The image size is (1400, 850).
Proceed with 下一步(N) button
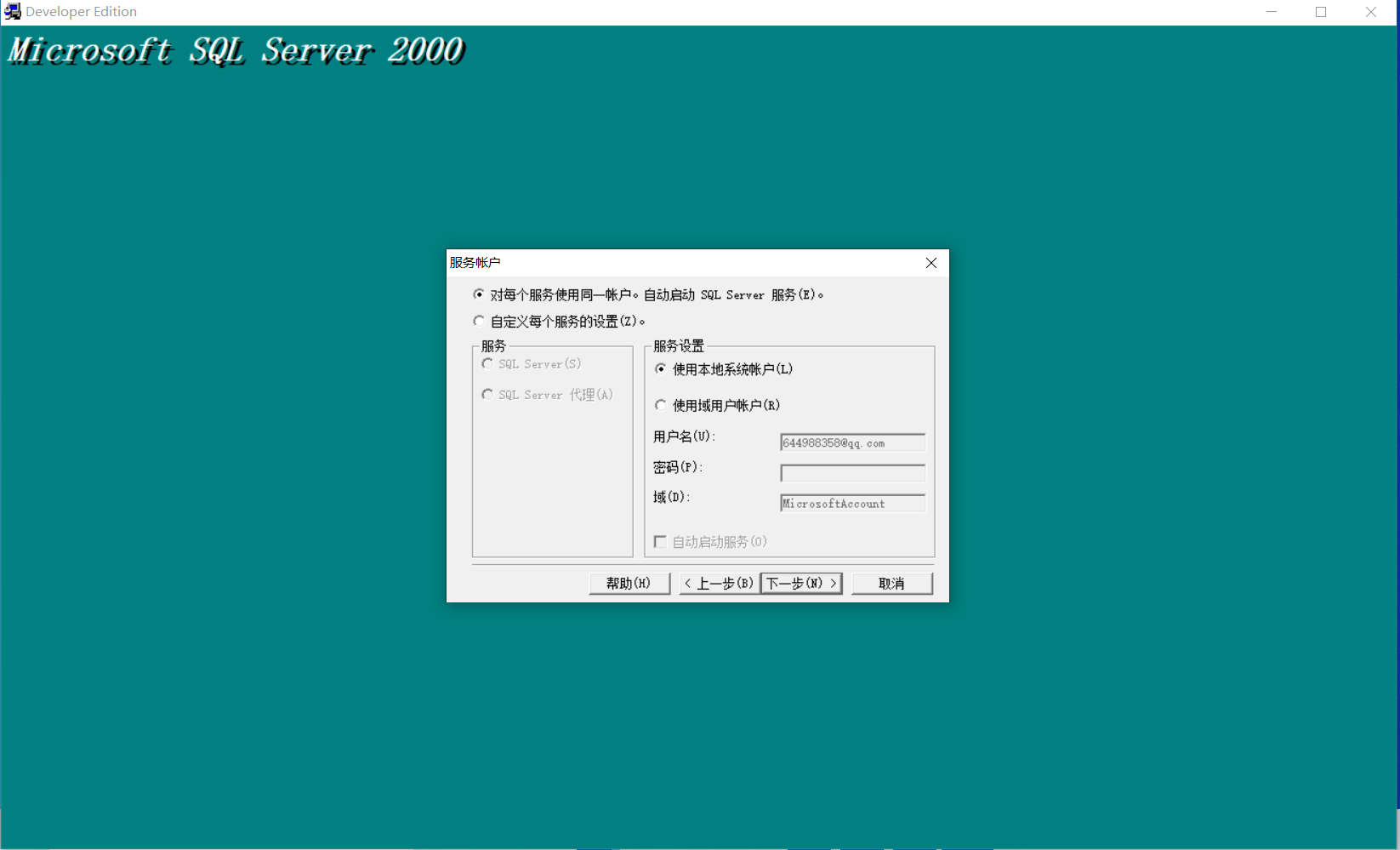[x=801, y=583]
